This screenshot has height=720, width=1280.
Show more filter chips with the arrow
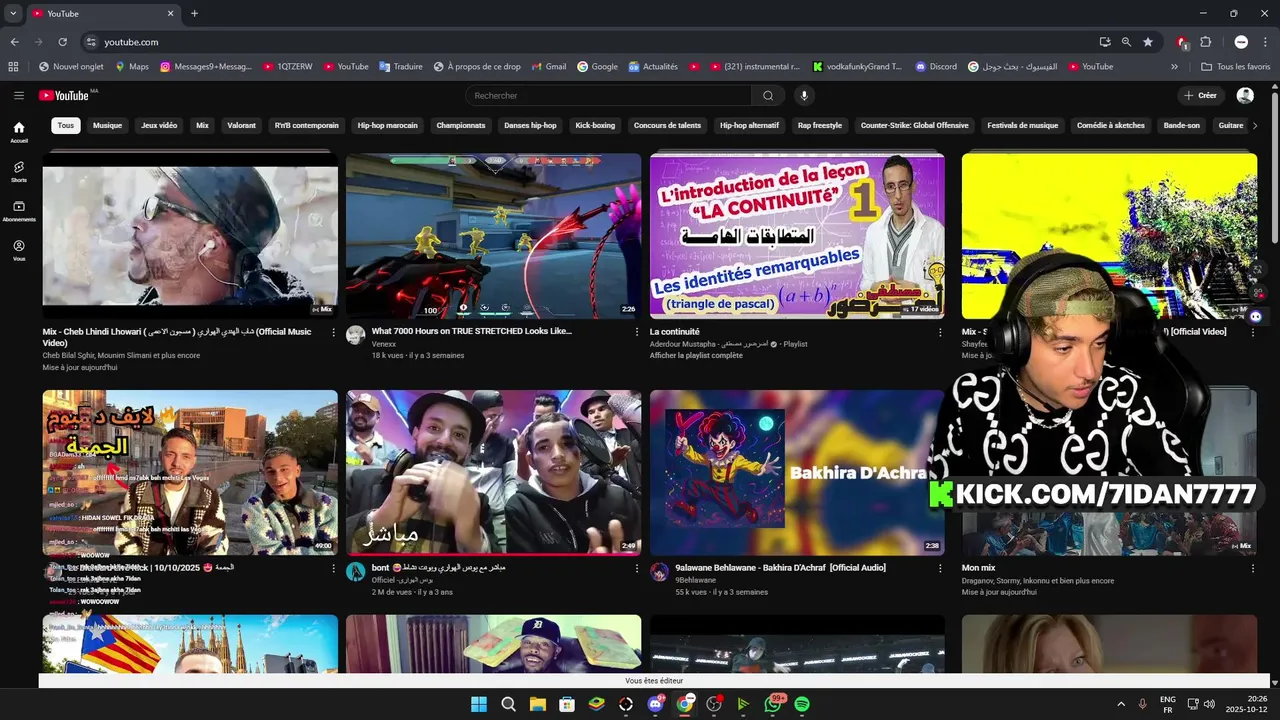(x=1256, y=125)
